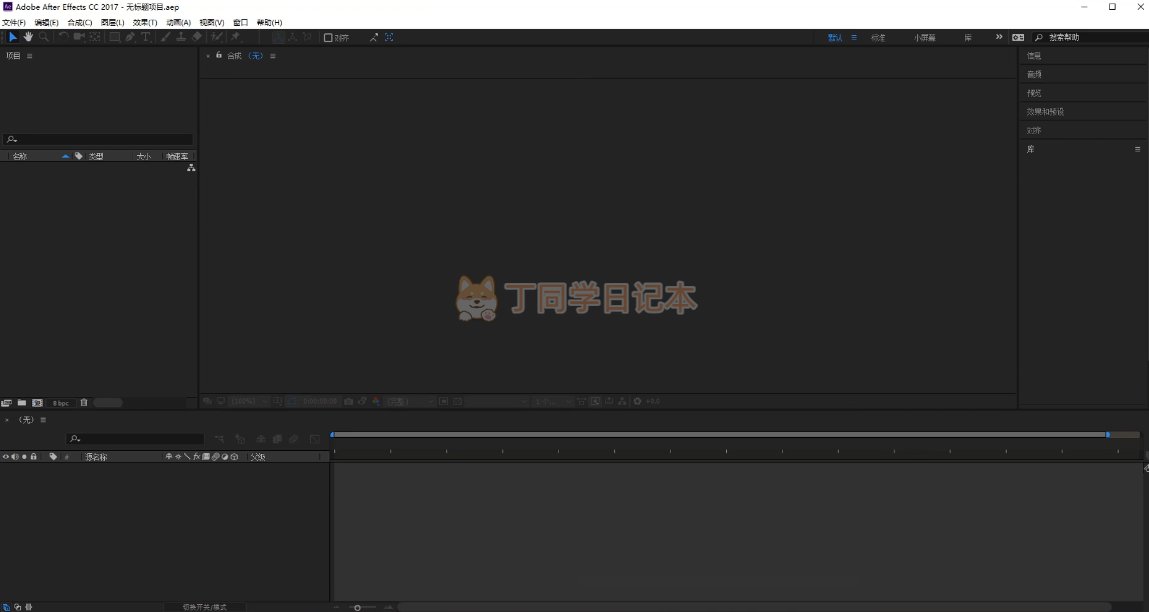
Task: Select the Horizontal Type tool
Action: pos(145,37)
